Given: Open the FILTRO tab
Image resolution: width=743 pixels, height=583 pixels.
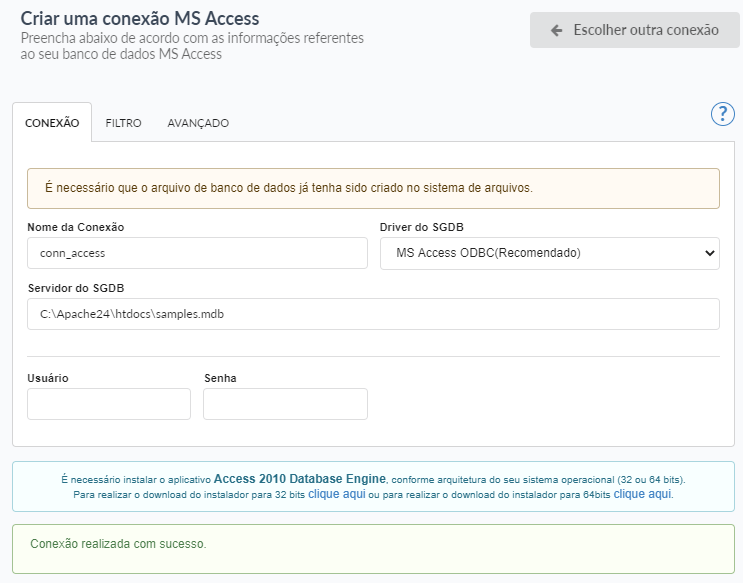Looking at the screenshot, I should click(x=123, y=123).
